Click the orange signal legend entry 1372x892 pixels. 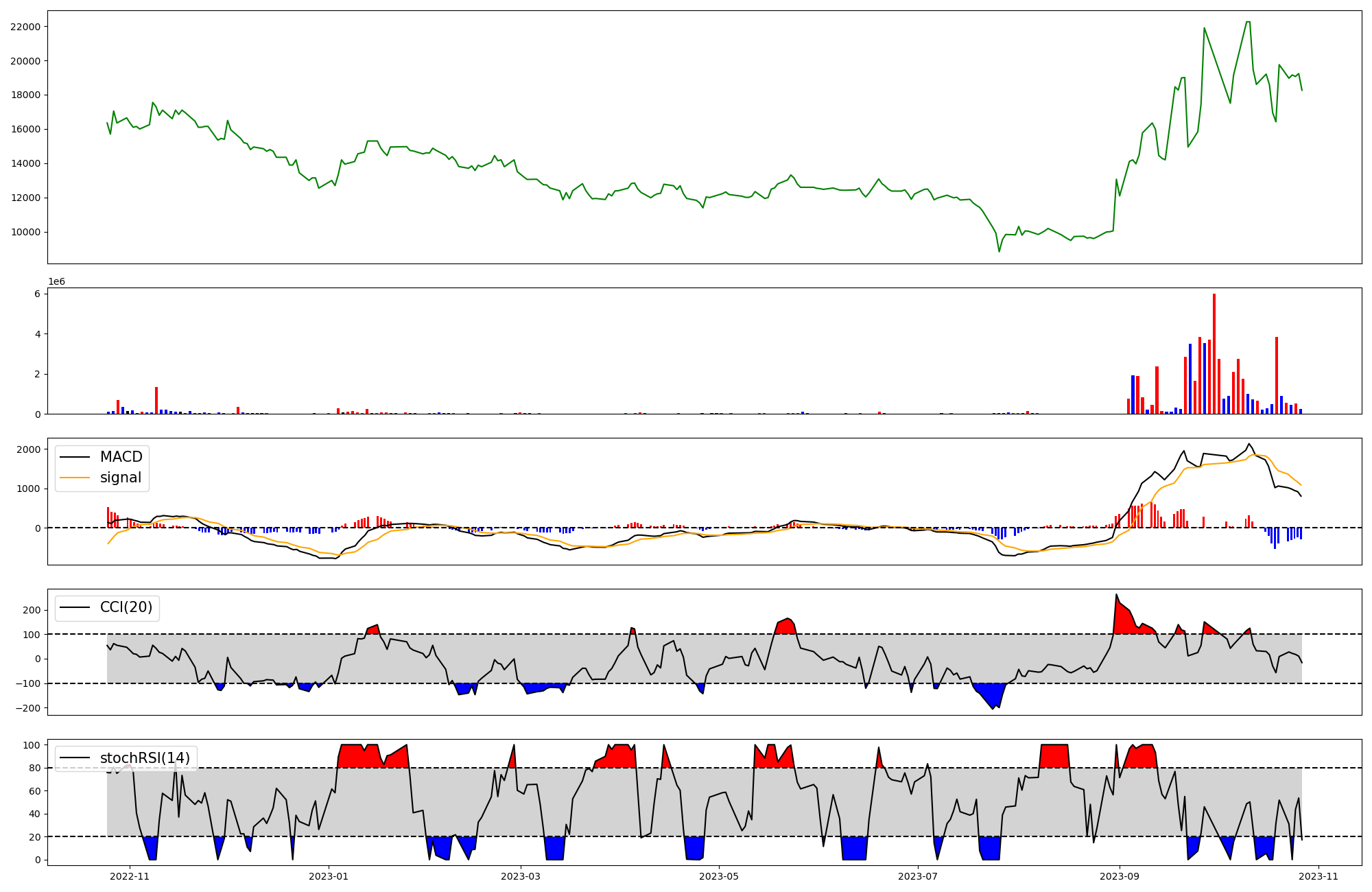click(120, 478)
